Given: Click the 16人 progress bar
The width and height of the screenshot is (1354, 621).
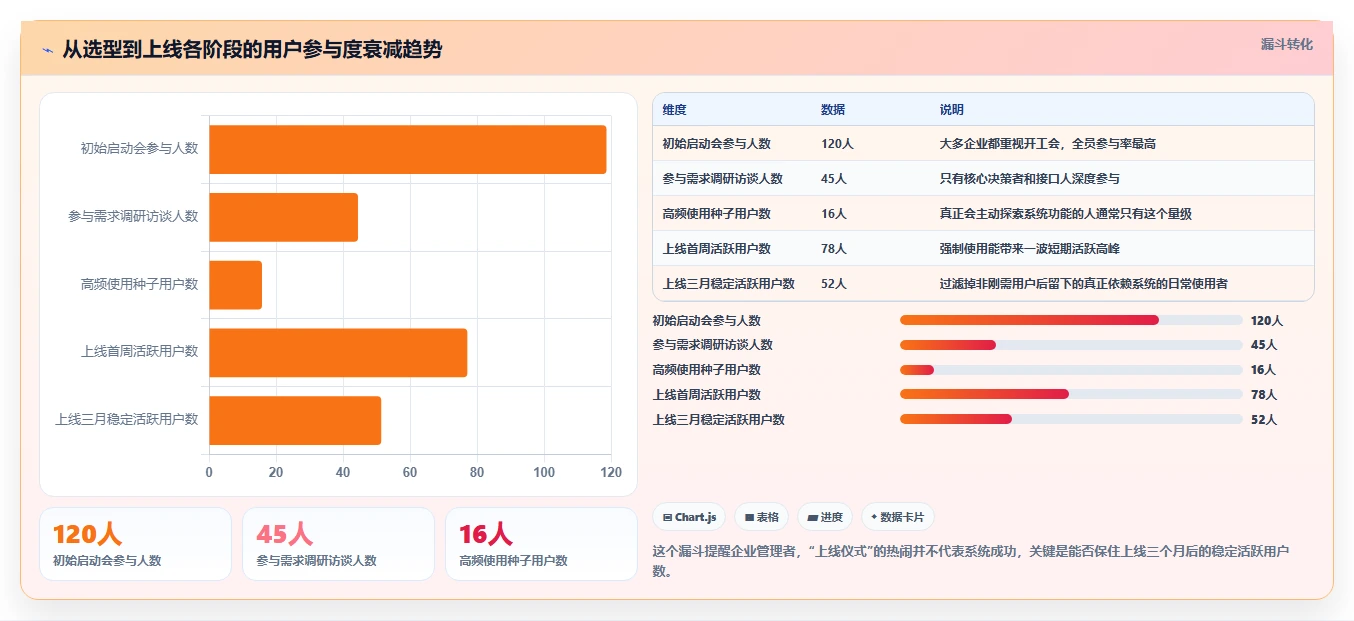Looking at the screenshot, I should pyautogui.click(x=1071, y=370).
